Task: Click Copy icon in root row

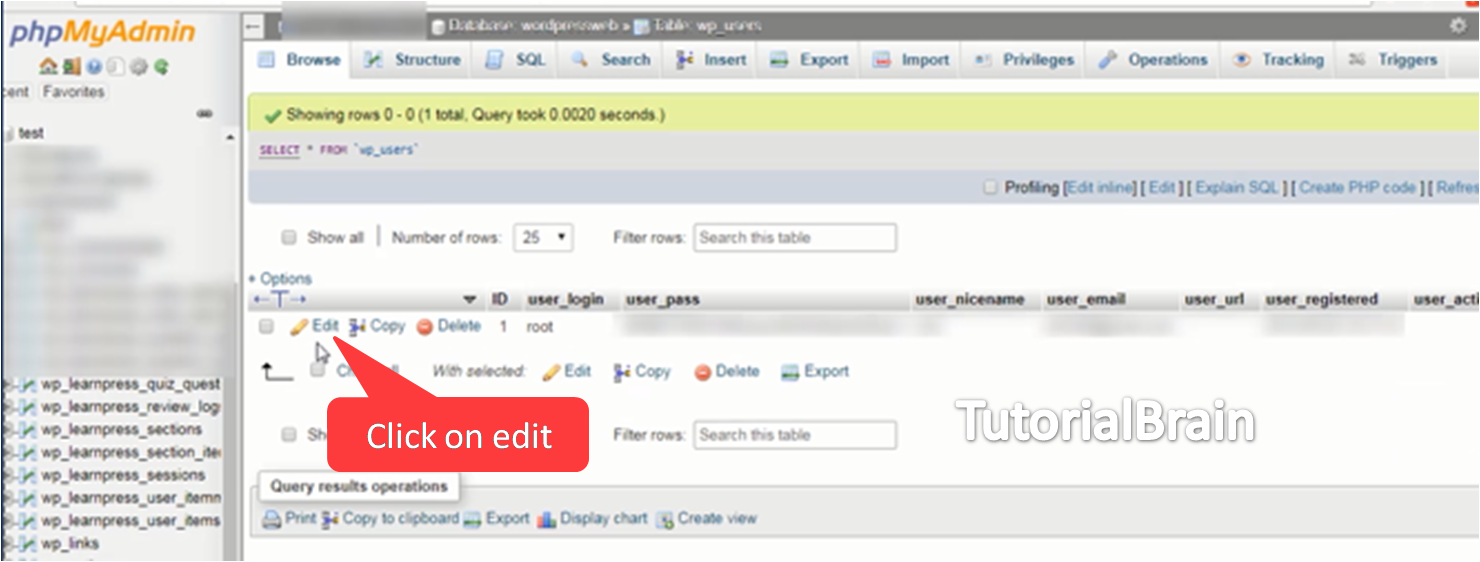Action: (x=357, y=327)
